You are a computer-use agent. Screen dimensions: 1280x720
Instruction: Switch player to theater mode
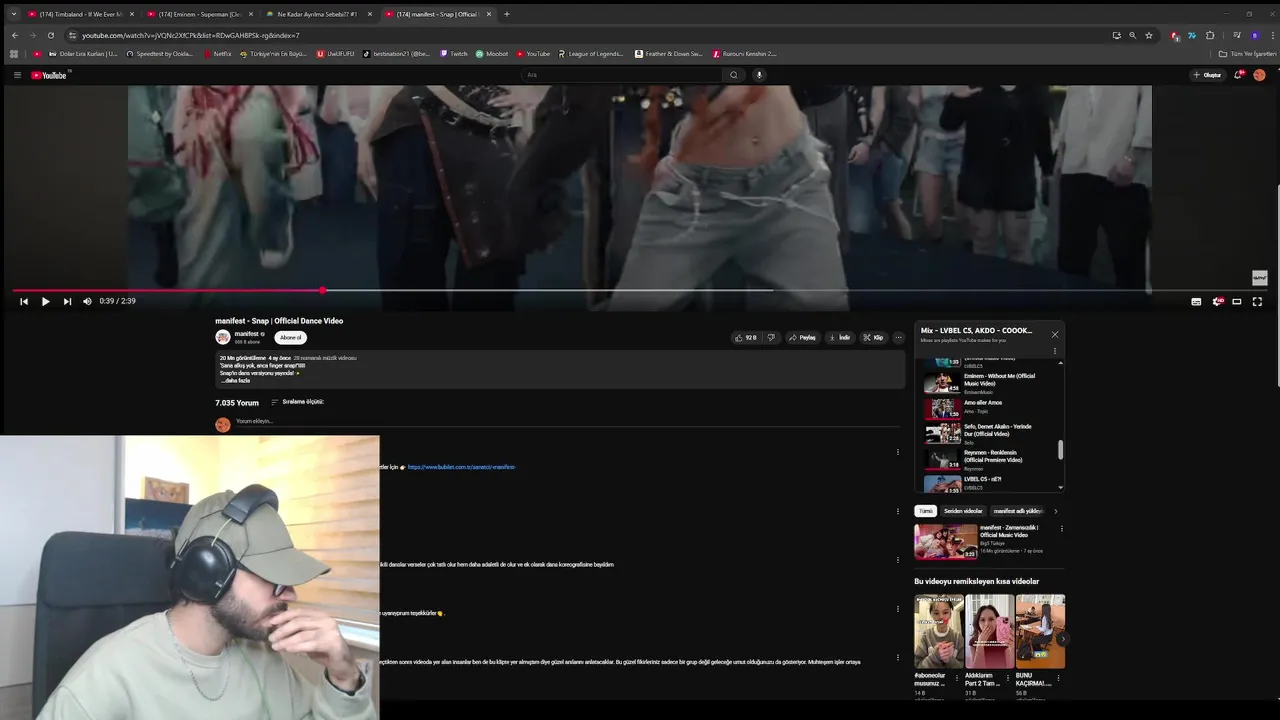[x=1237, y=301]
